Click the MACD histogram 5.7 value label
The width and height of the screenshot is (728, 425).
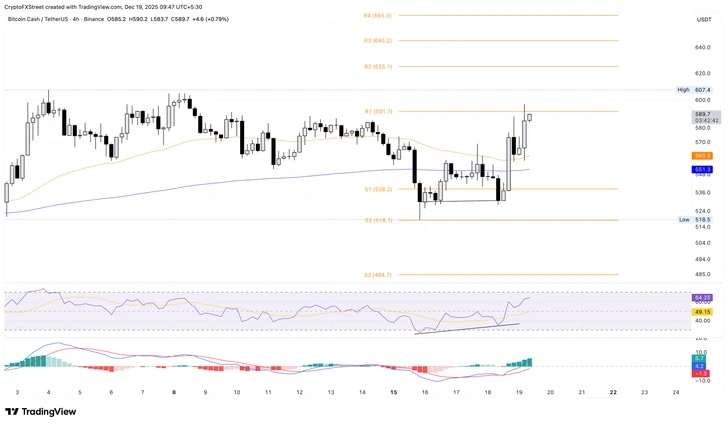[x=700, y=359]
